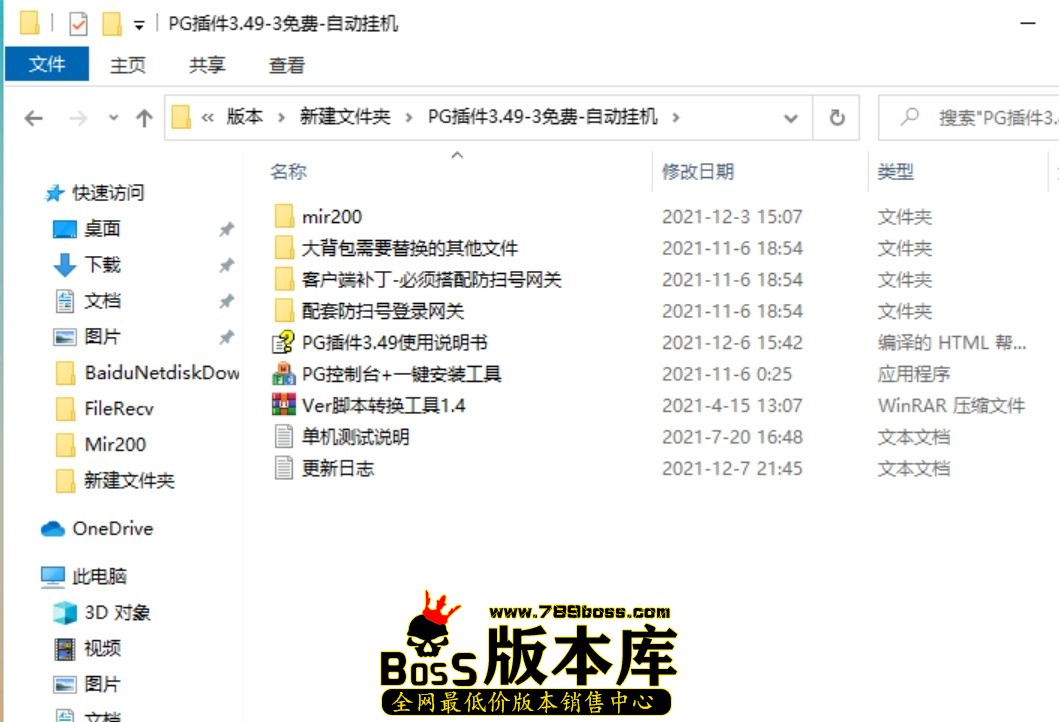Open the 文件 menu tab
Screen dimensions: 1059x722
pos(47,65)
